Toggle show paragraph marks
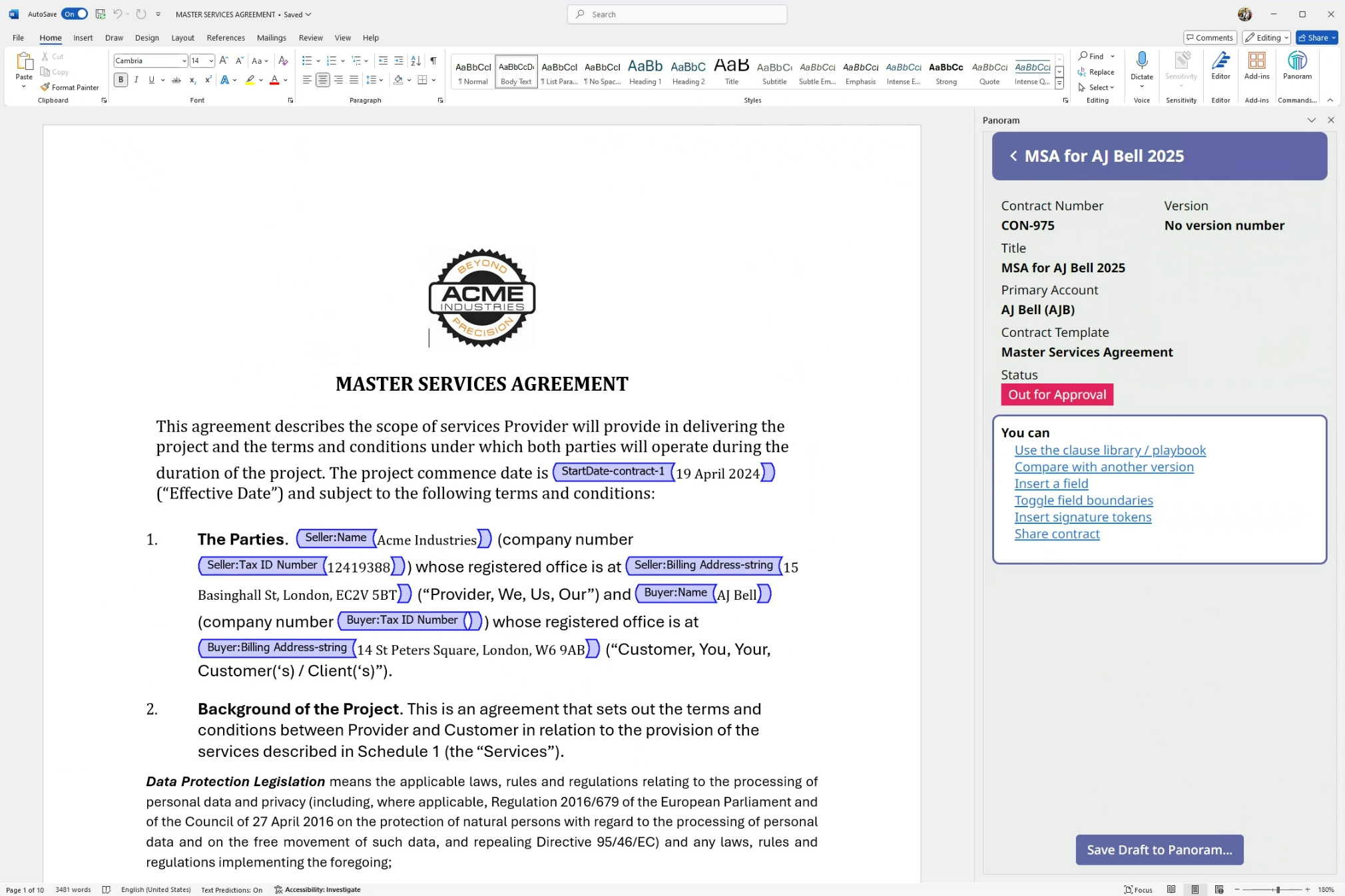Image resolution: width=1345 pixels, height=896 pixels. click(x=433, y=61)
